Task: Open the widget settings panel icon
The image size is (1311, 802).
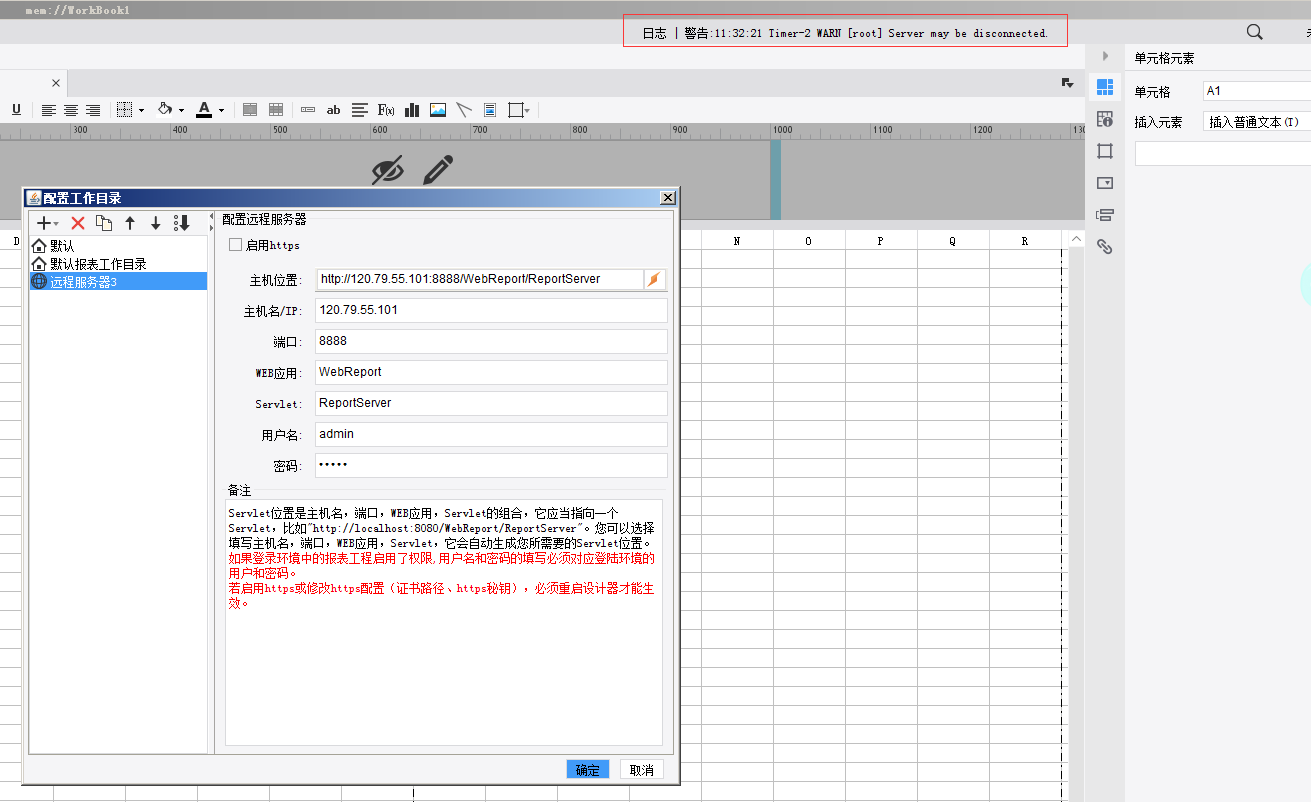Action: point(1105,183)
